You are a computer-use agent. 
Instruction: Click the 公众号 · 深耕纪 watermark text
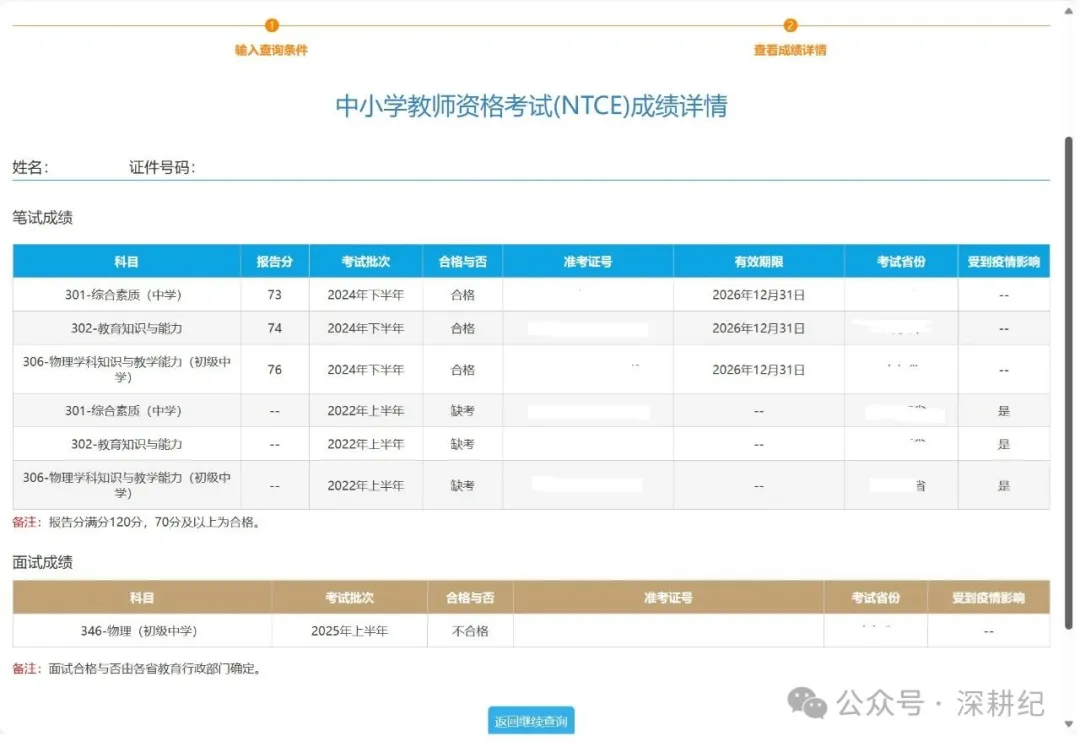pyautogui.click(x=940, y=704)
